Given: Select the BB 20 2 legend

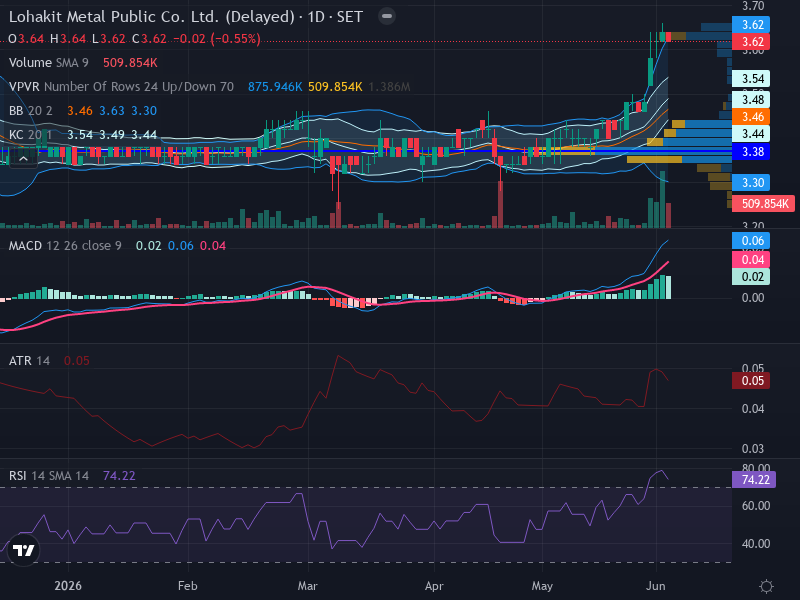Looking at the screenshot, I should point(31,111).
